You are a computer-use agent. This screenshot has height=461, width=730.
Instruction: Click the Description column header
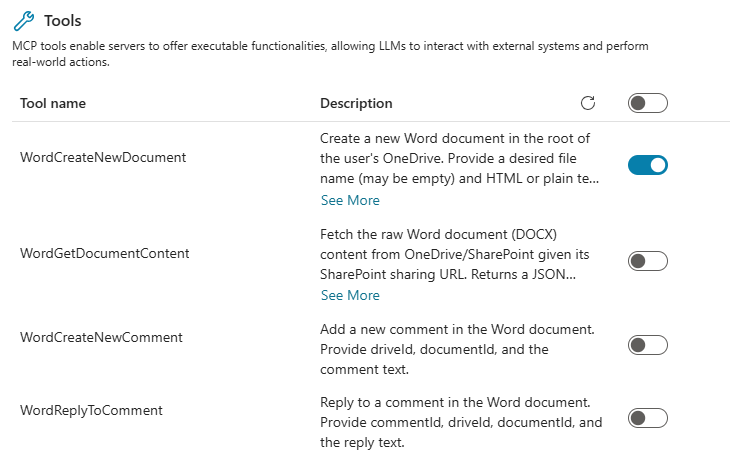[x=356, y=103]
